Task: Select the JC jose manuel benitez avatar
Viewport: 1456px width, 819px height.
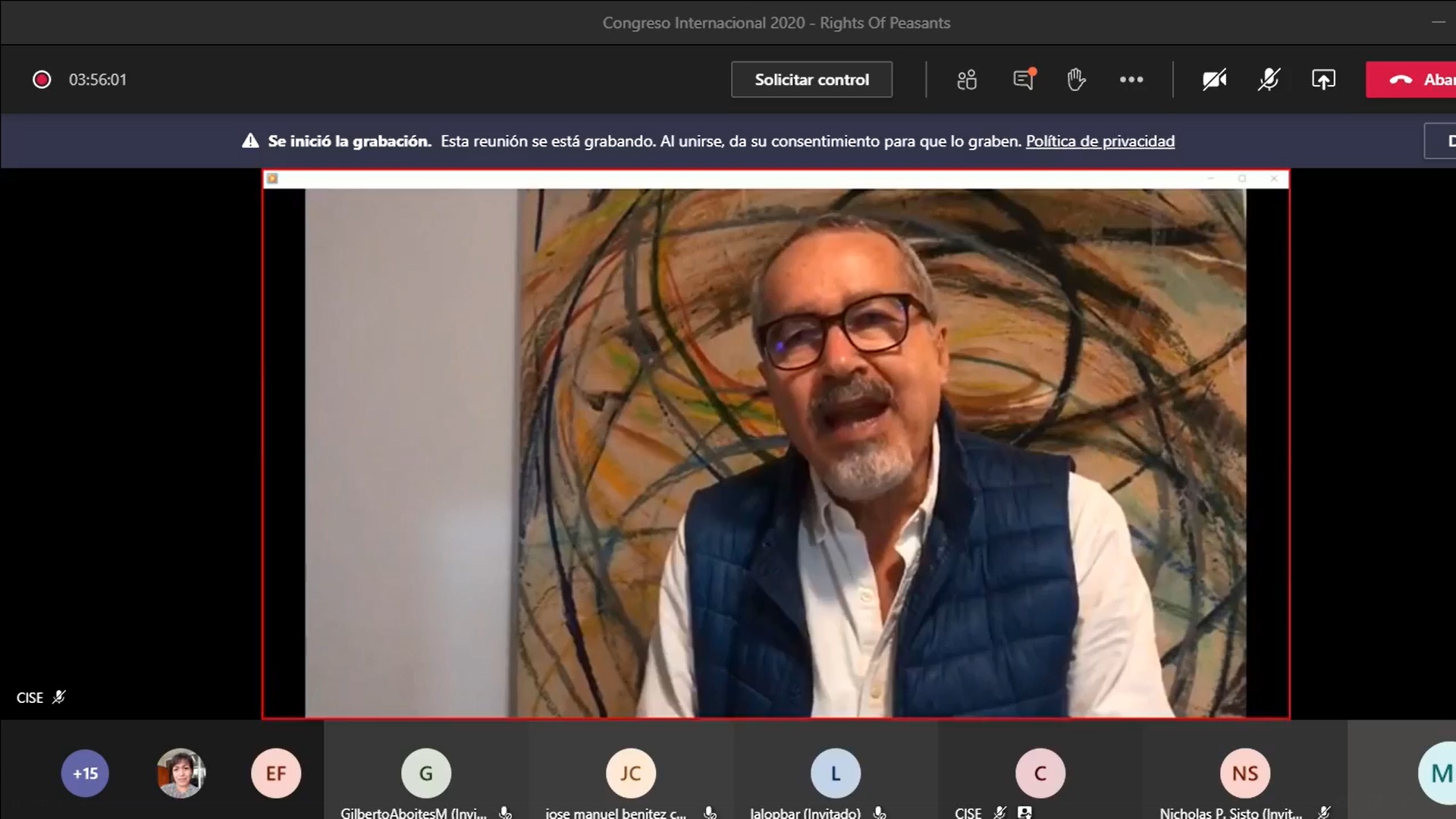Action: [631, 773]
